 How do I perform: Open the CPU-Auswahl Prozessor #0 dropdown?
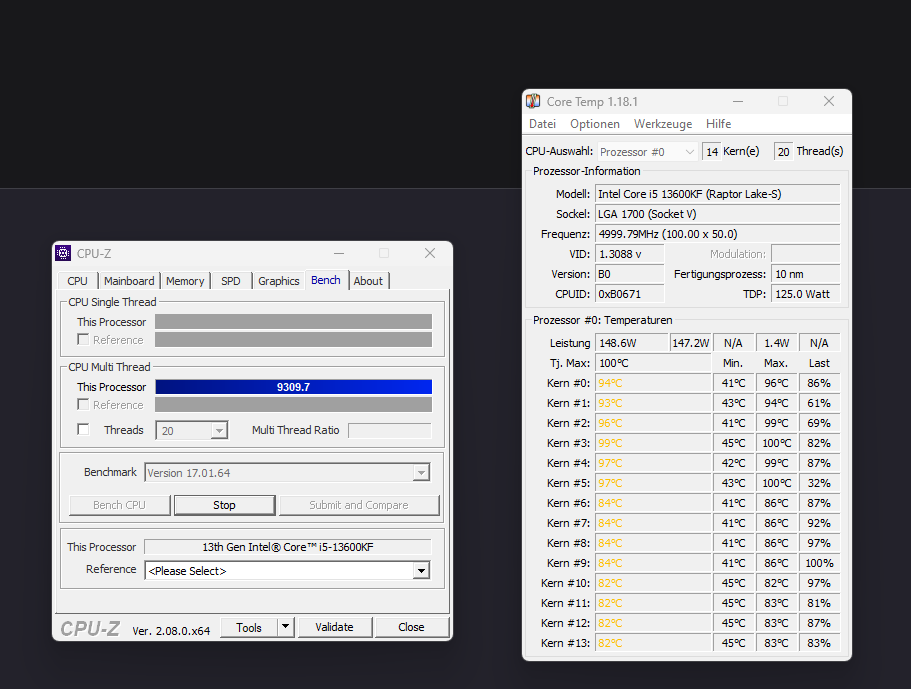[x=647, y=152]
